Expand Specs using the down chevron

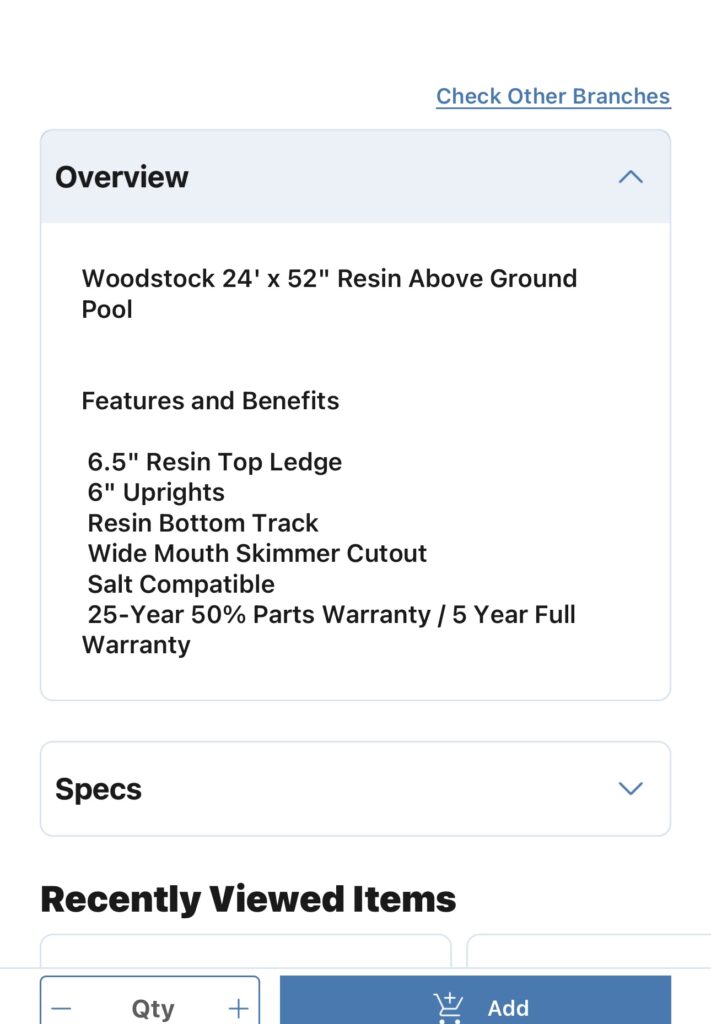coord(630,788)
